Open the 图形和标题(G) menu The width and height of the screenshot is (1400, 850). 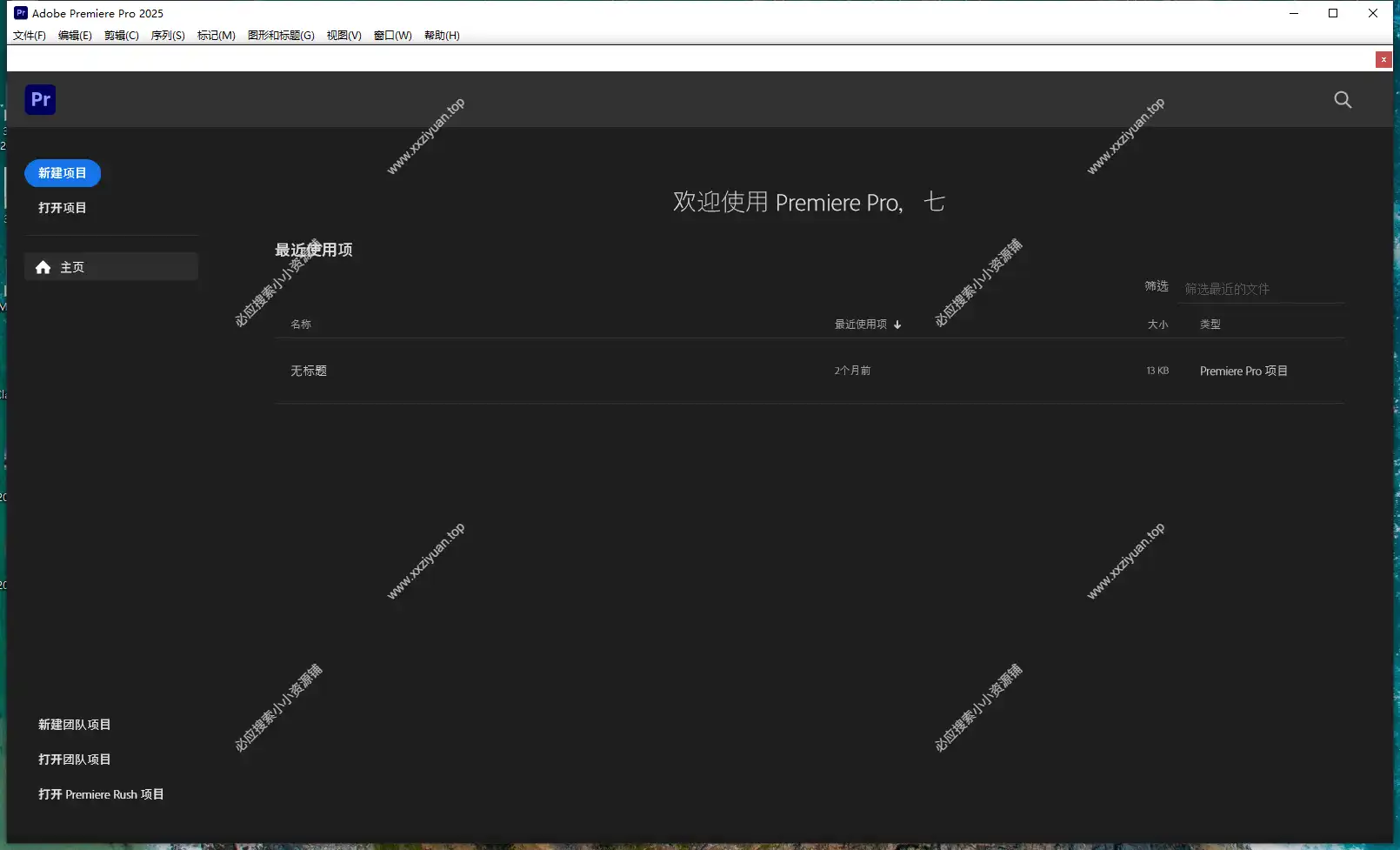(x=281, y=36)
